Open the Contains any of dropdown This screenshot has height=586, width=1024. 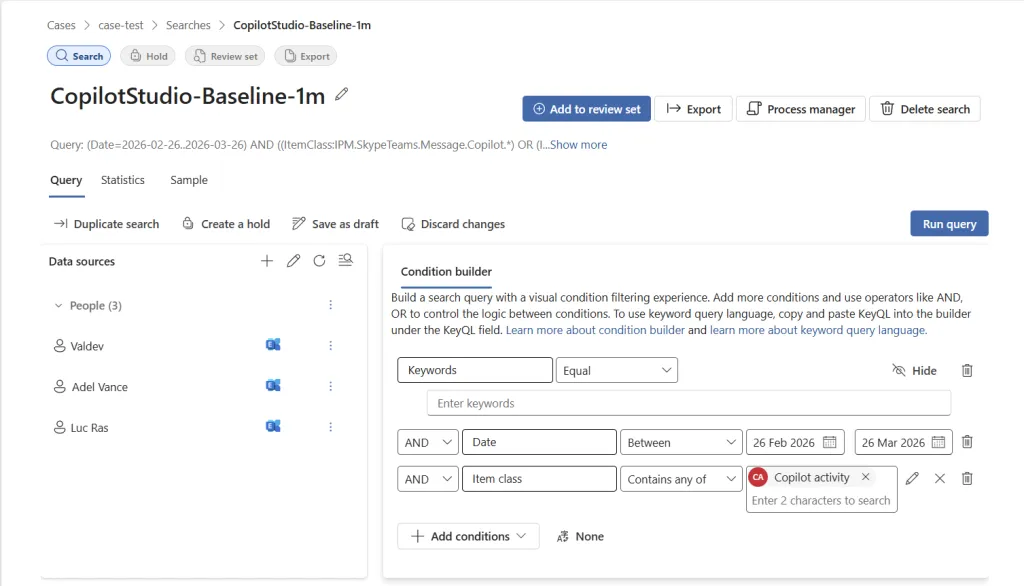pos(681,479)
